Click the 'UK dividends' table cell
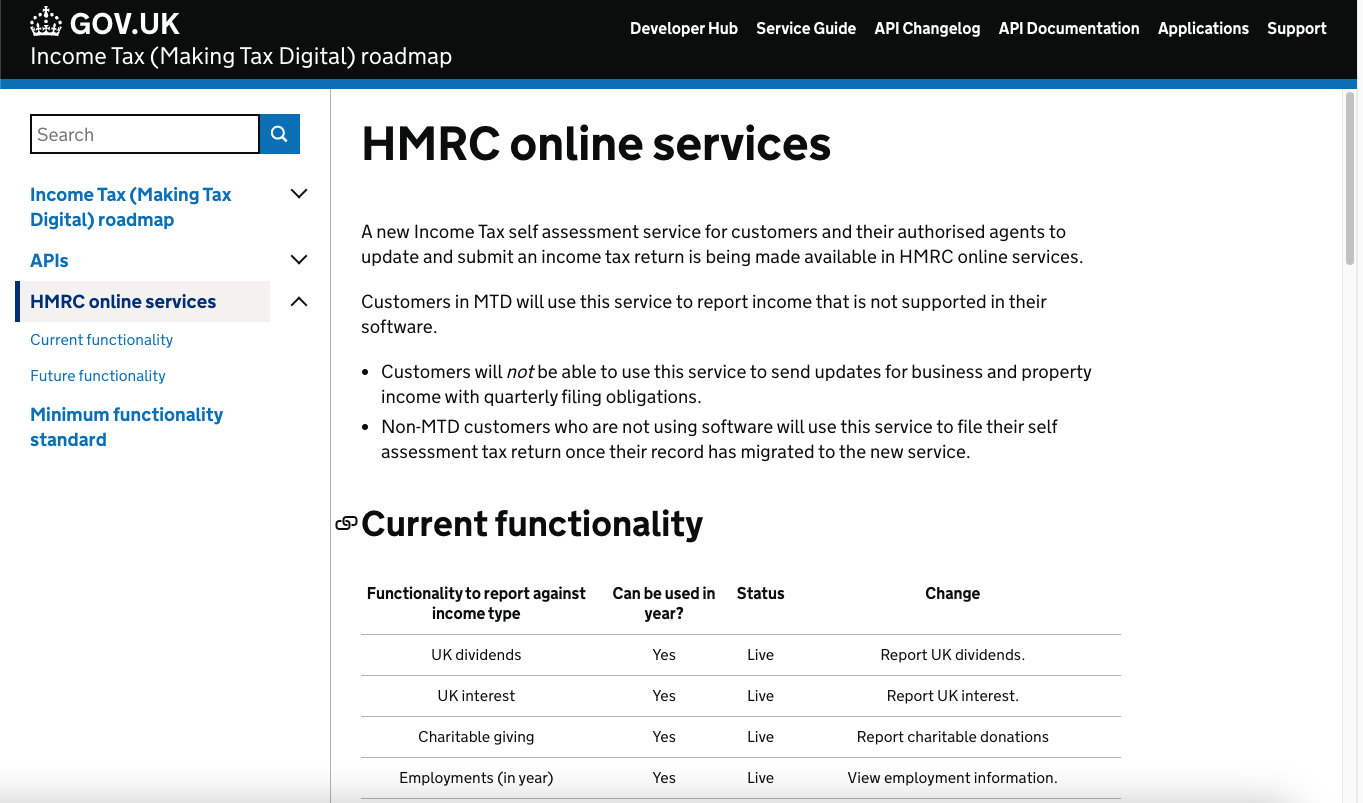Screen dimensions: 1363x803 click(476, 655)
